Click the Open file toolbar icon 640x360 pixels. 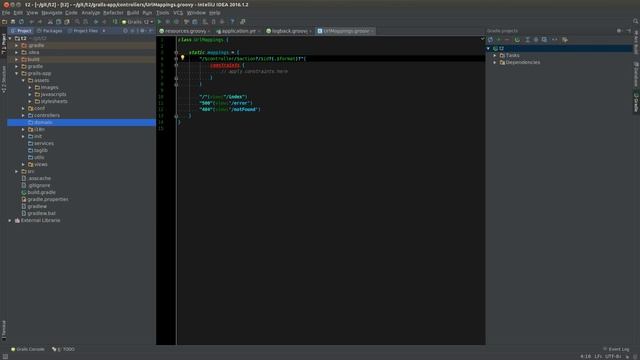[x=4, y=22]
